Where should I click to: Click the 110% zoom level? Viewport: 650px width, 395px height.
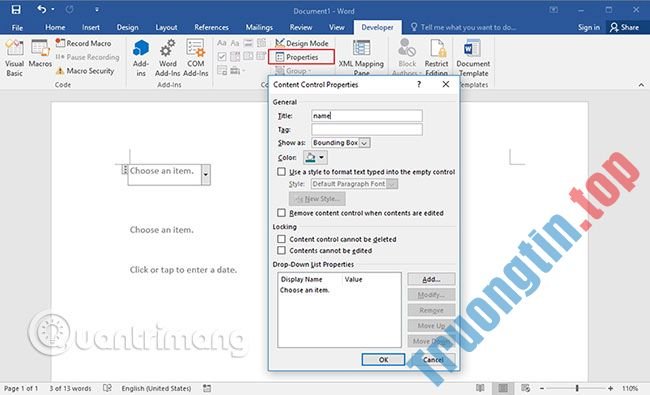pos(630,388)
